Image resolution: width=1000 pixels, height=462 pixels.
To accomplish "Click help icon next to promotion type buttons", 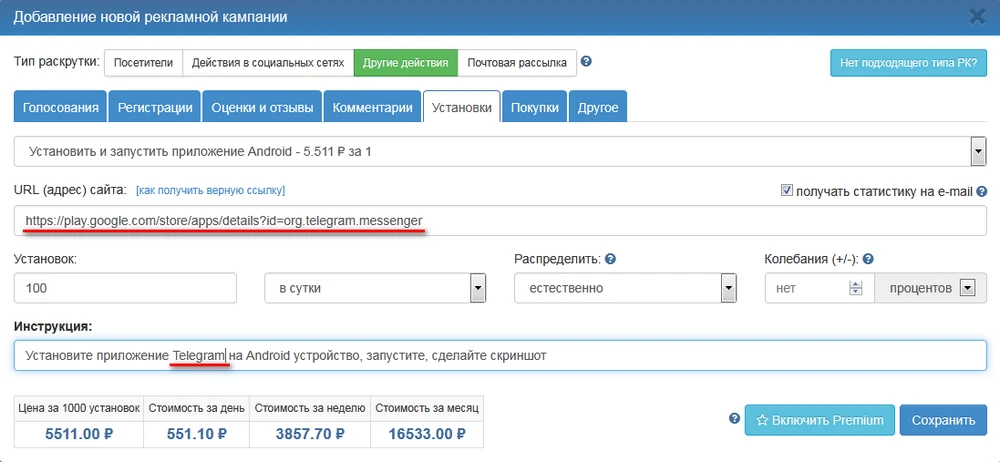I will (587, 62).
